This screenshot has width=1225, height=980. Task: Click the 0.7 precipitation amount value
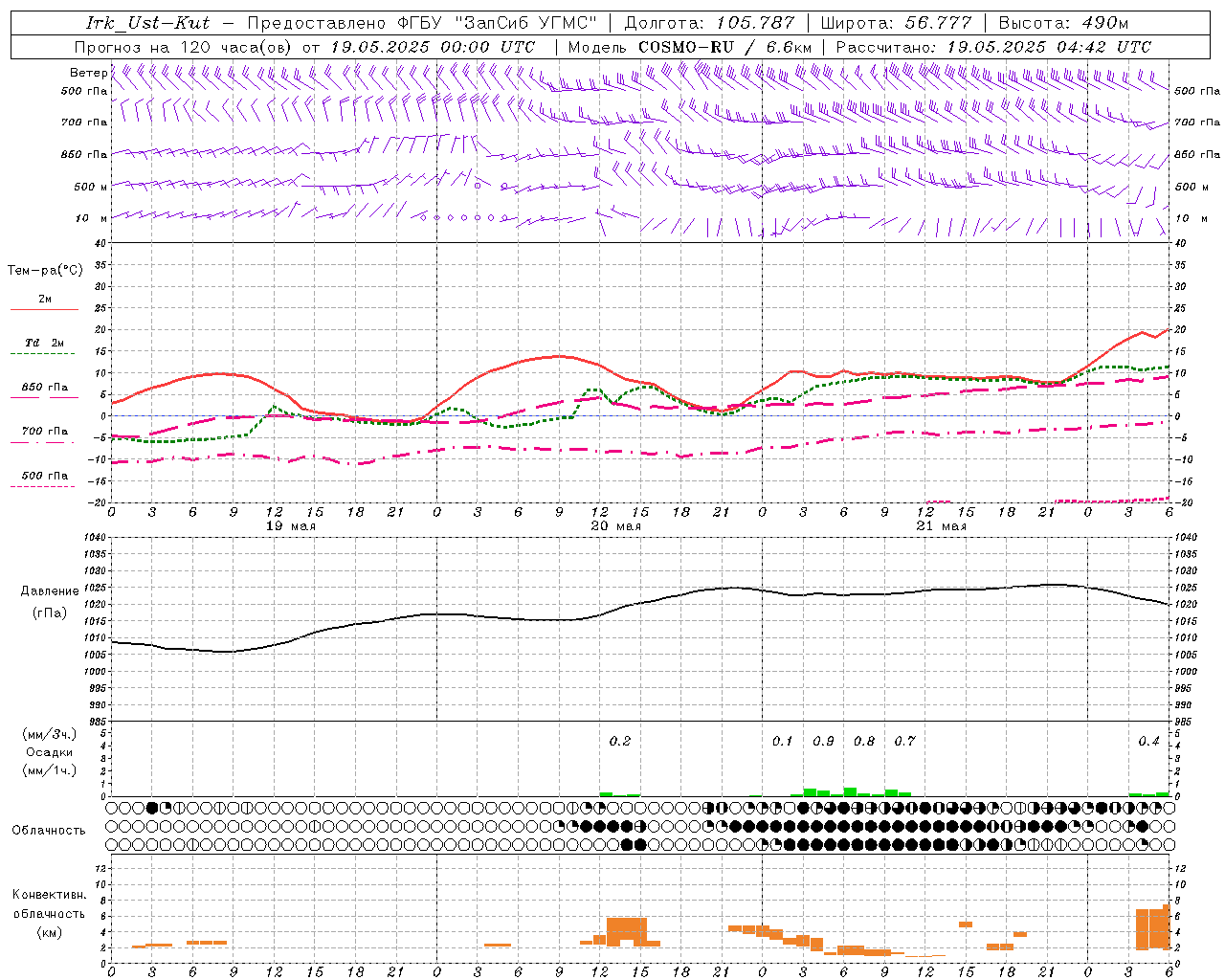pyautogui.click(x=904, y=741)
